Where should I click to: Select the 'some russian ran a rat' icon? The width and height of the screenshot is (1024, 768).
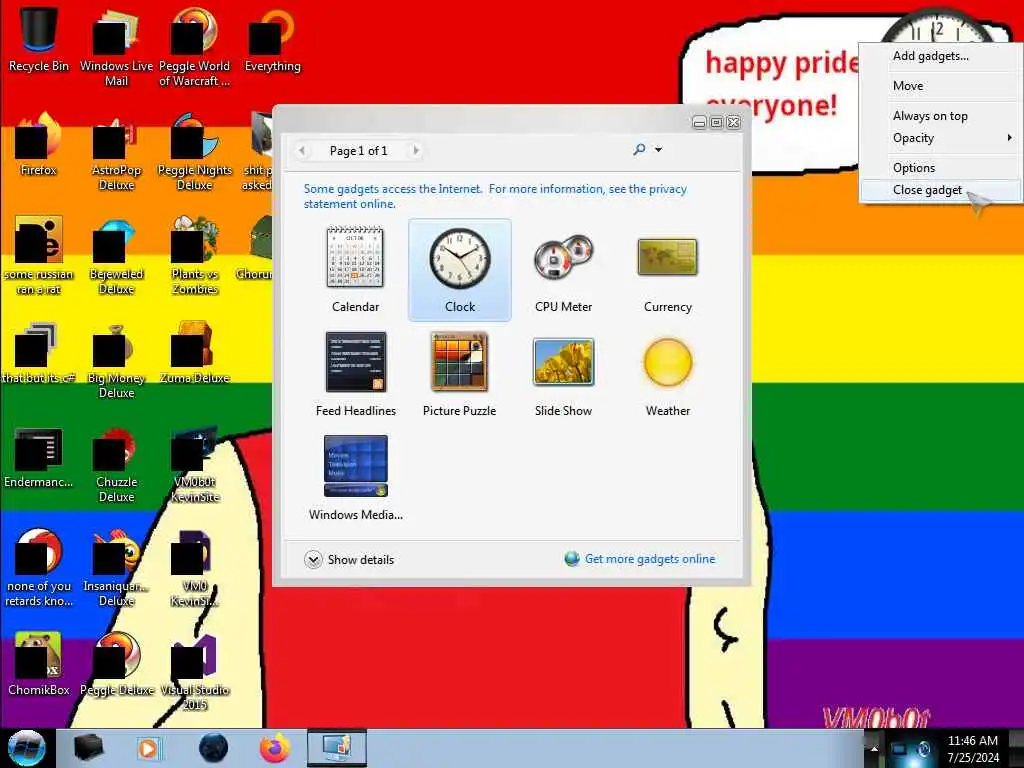click(39, 256)
